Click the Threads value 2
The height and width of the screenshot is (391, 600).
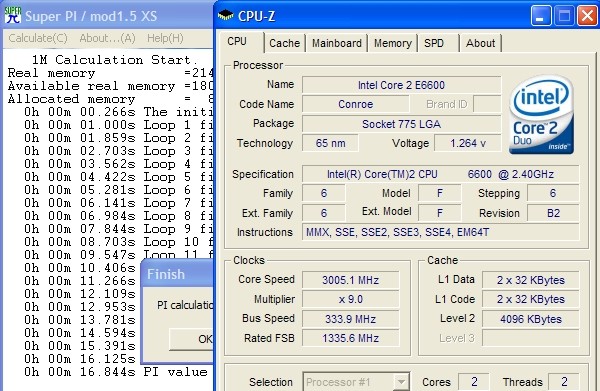pyautogui.click(x=564, y=381)
